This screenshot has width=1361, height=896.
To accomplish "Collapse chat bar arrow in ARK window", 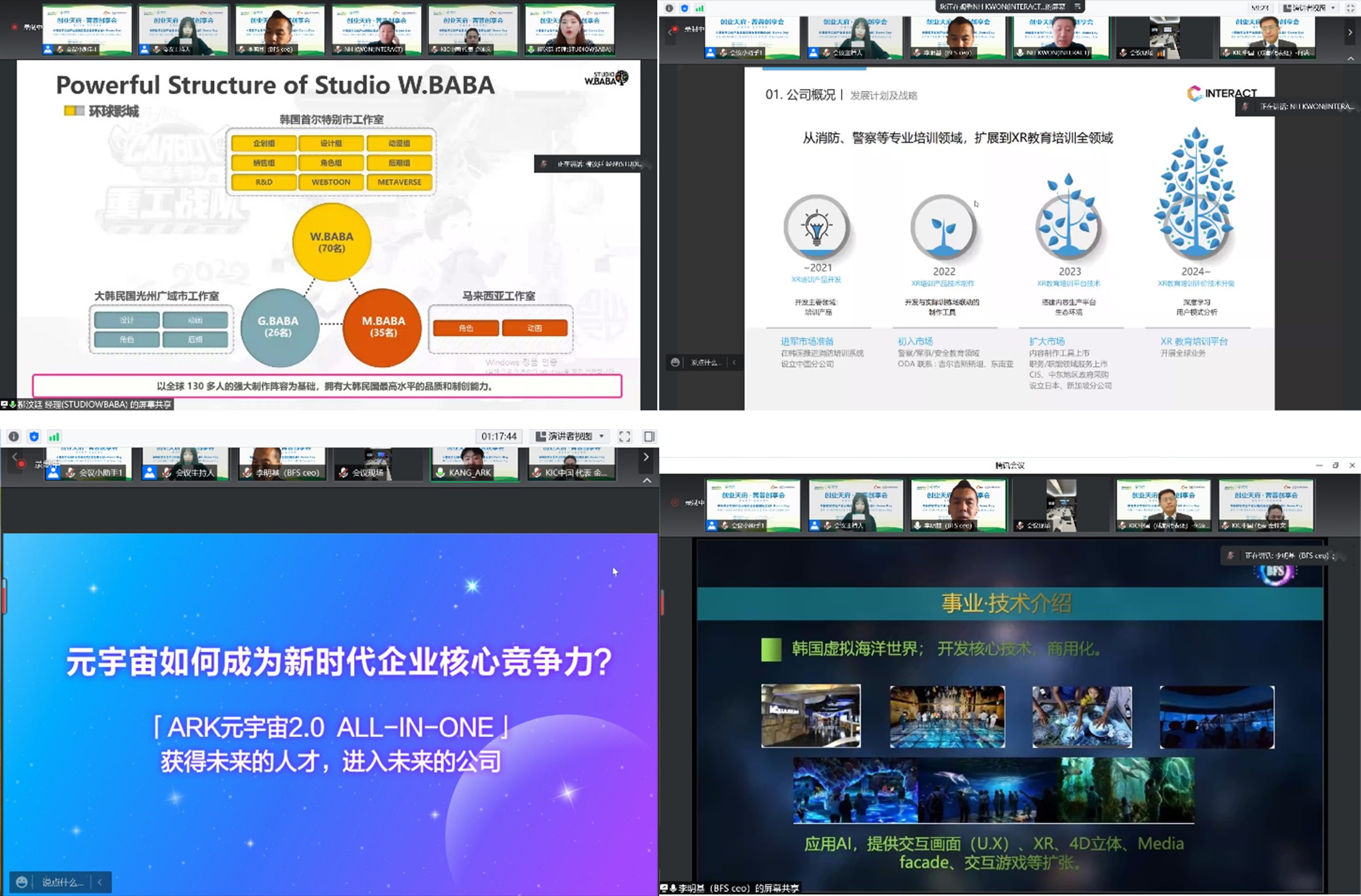I will click(x=100, y=882).
